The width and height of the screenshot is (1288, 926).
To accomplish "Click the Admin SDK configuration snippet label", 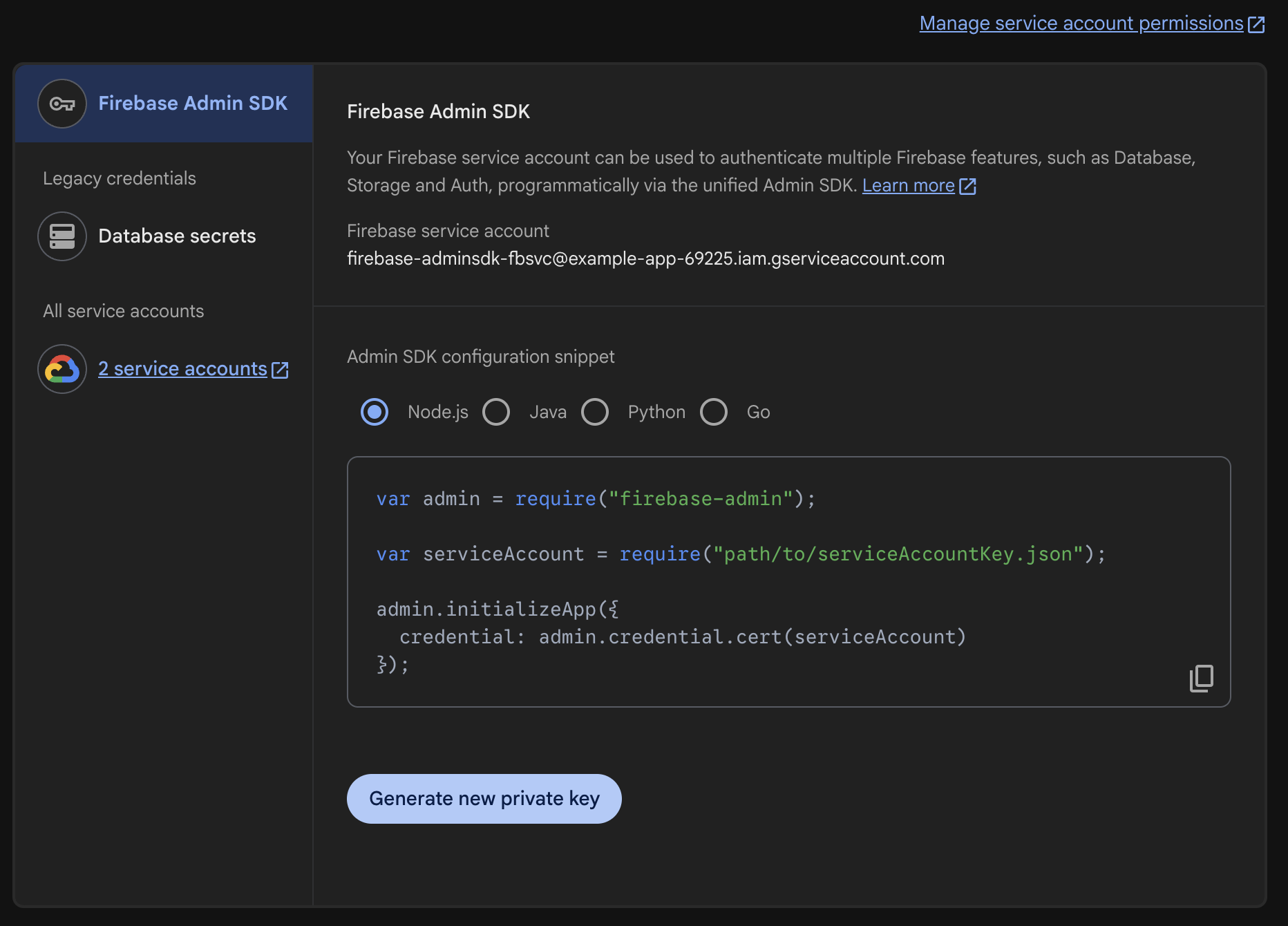I will [480, 357].
